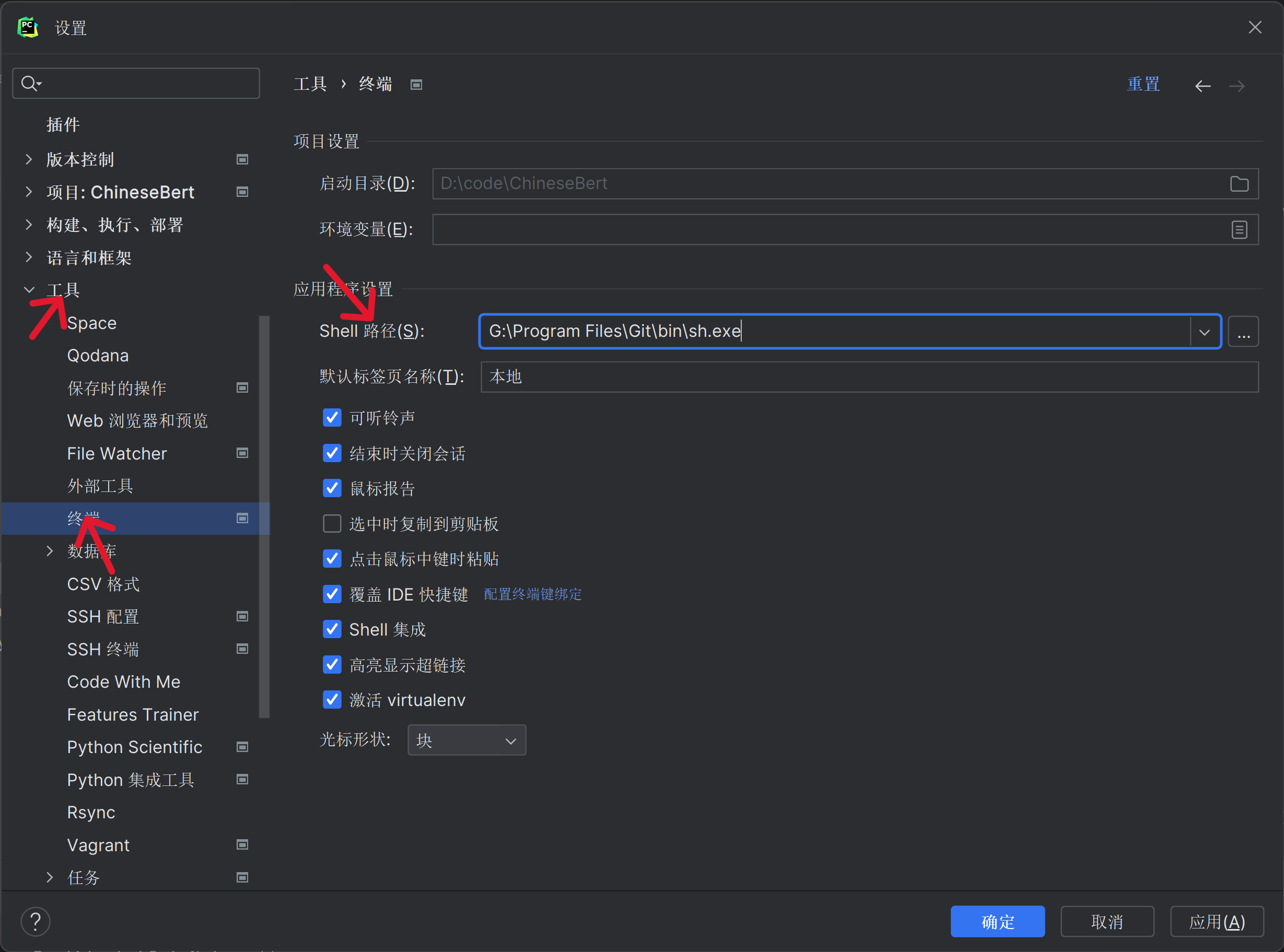Select SSH 配置 in the sidebar

point(103,617)
